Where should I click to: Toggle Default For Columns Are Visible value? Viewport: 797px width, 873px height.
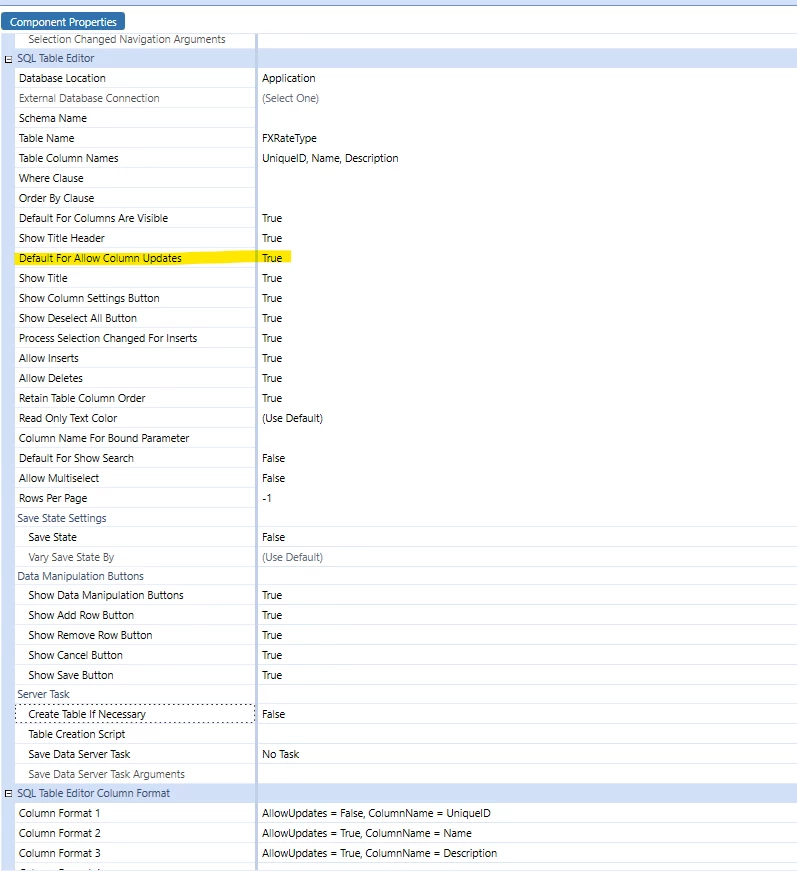272,219
